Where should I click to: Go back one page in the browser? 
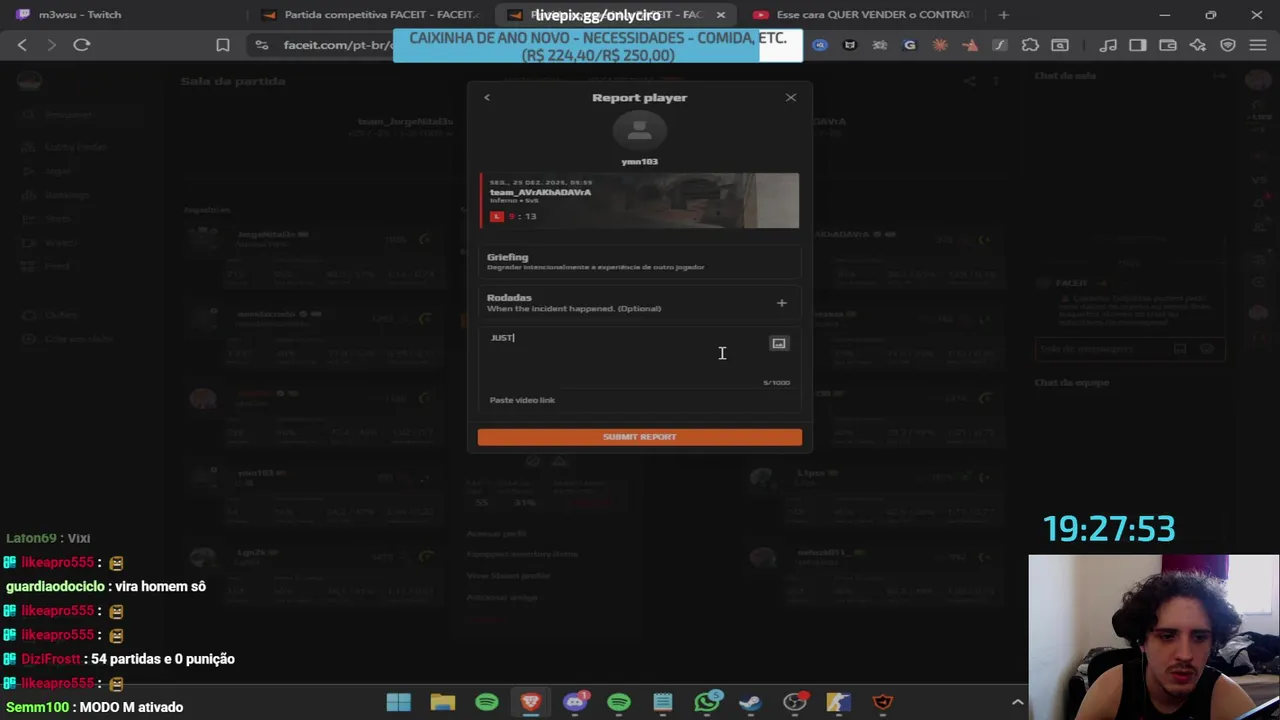[x=22, y=45]
